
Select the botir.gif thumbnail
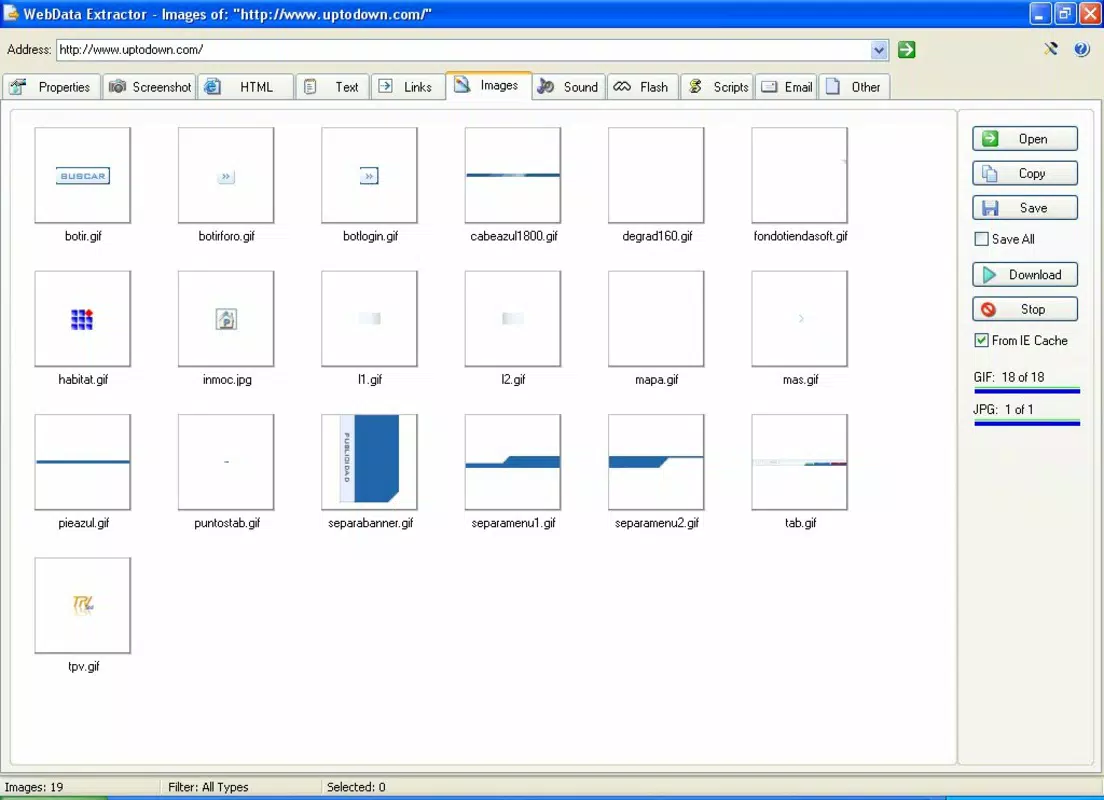pos(82,175)
